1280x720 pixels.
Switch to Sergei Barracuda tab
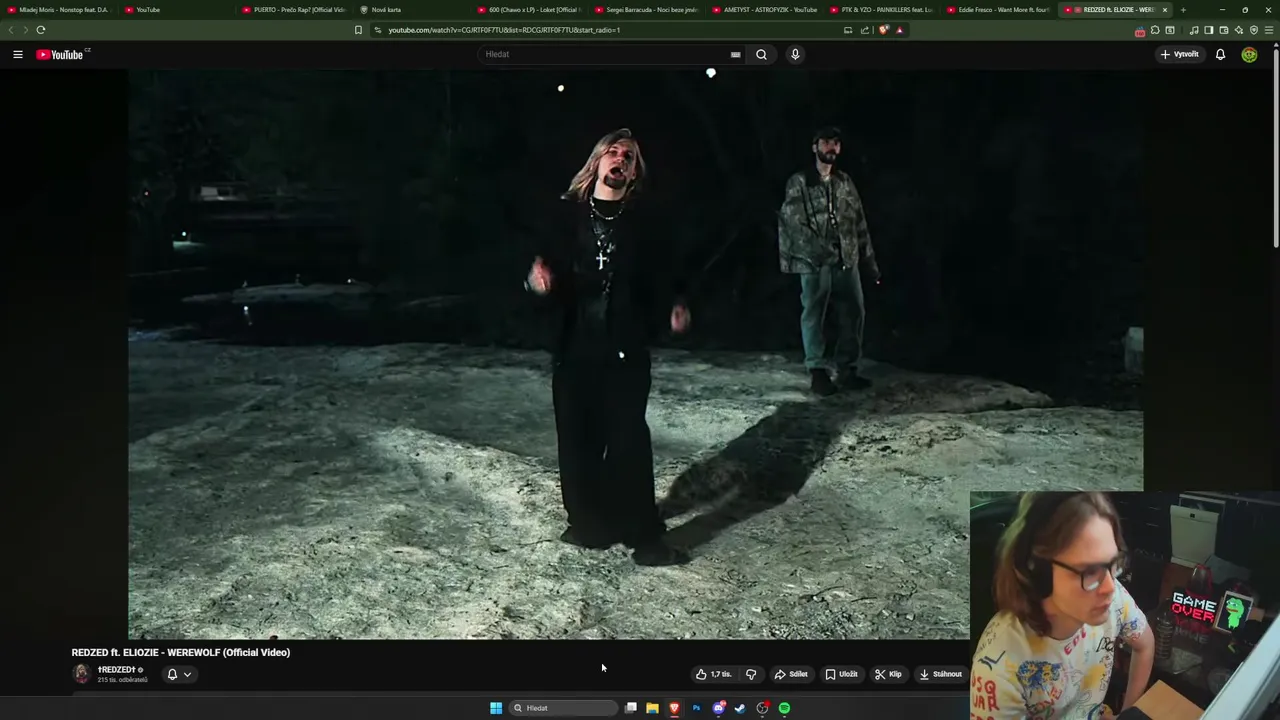coord(646,10)
